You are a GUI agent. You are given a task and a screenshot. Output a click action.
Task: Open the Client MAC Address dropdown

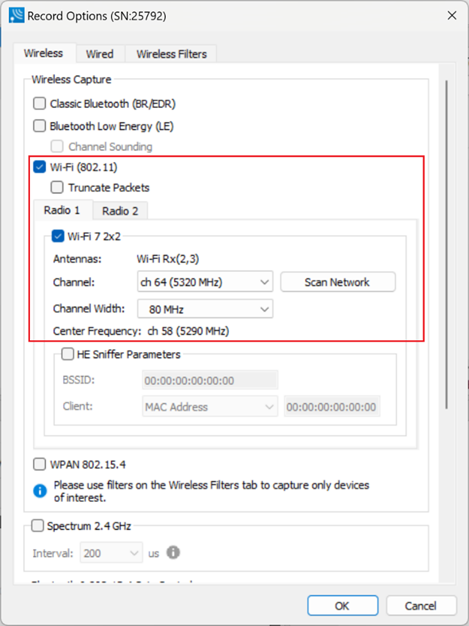coord(210,407)
